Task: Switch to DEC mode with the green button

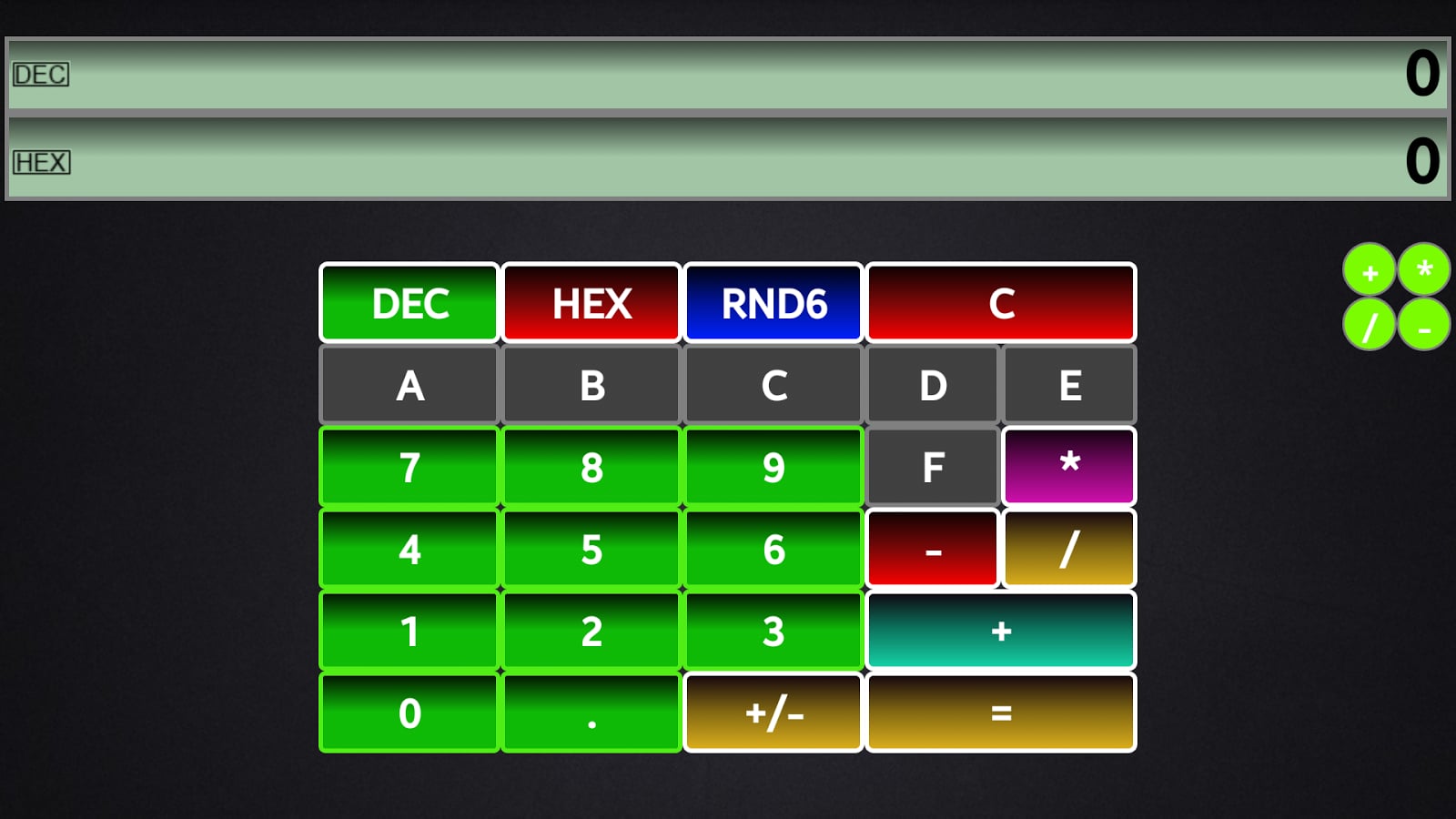Action: click(409, 303)
